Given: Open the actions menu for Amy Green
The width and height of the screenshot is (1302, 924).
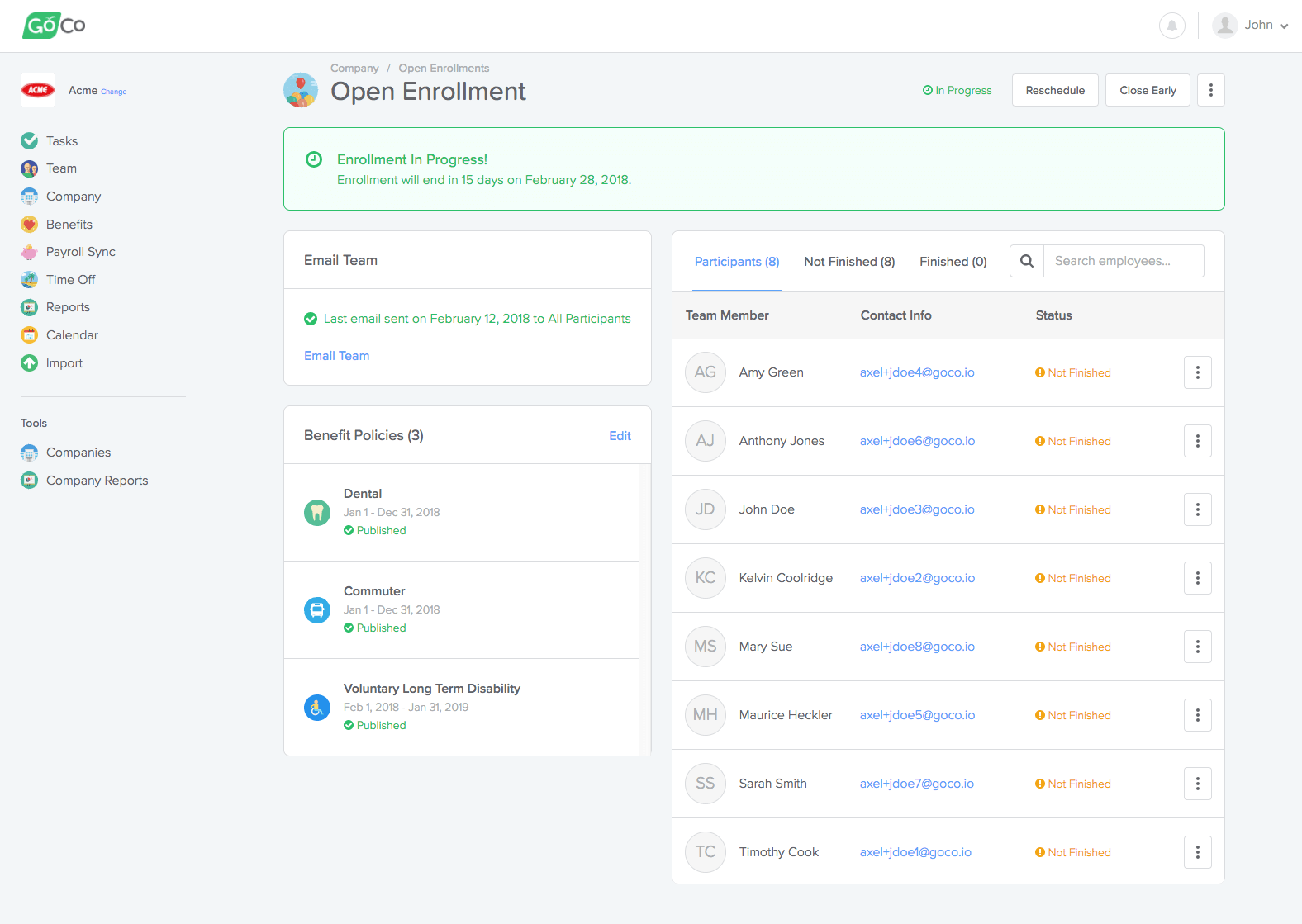Looking at the screenshot, I should pyautogui.click(x=1197, y=373).
